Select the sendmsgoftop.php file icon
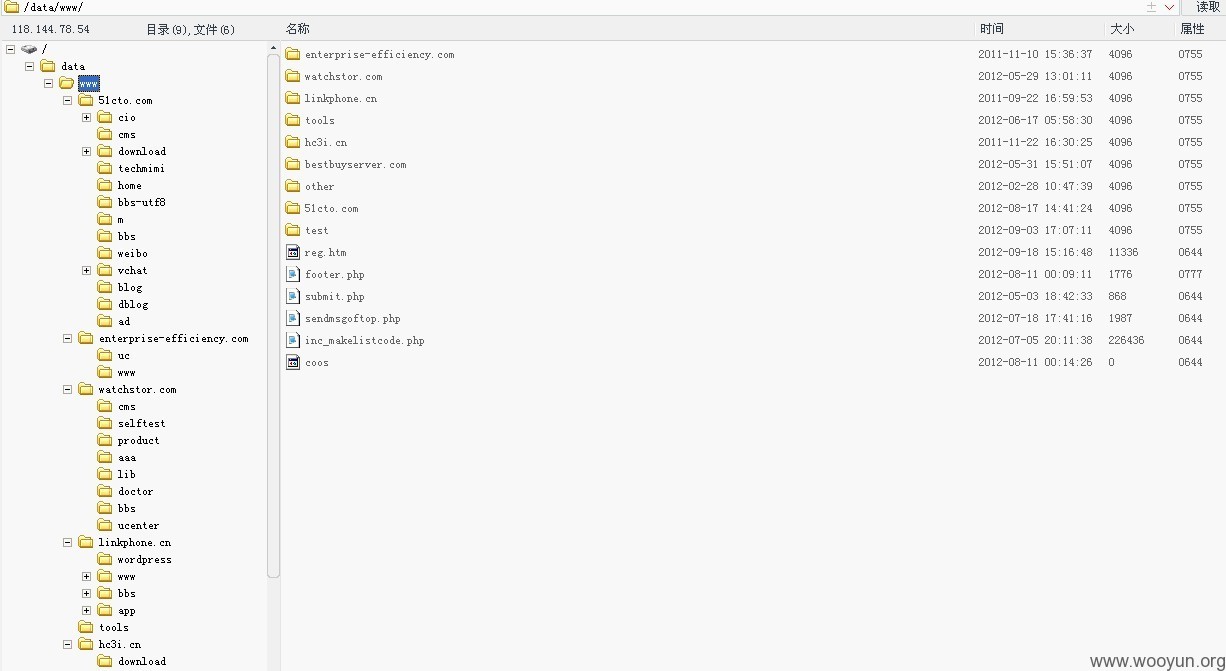1226x671 pixels. click(x=293, y=318)
